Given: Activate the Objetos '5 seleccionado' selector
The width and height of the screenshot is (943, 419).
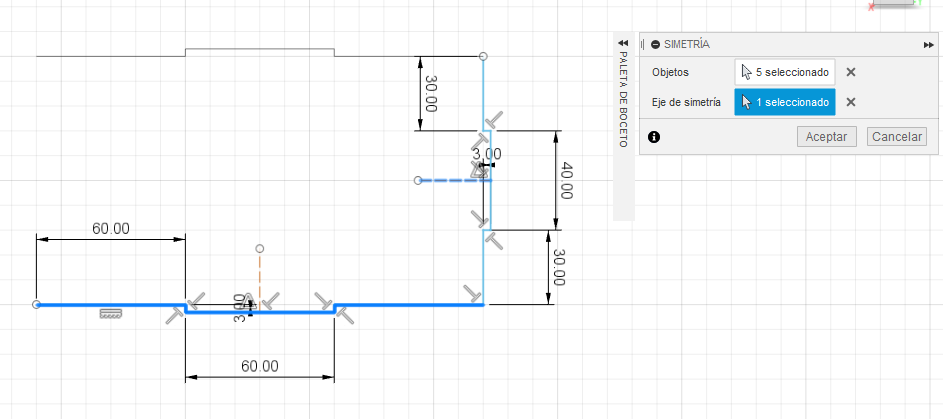Looking at the screenshot, I should 785,72.
